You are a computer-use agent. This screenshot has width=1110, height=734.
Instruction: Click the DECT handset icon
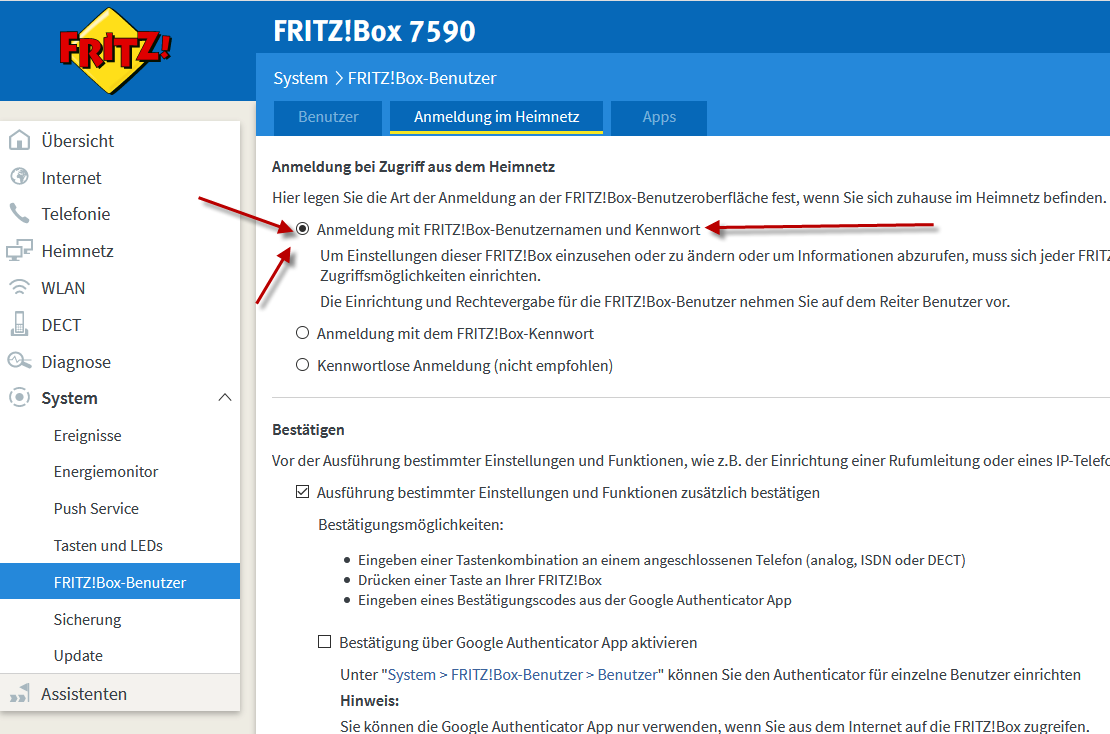(x=19, y=324)
